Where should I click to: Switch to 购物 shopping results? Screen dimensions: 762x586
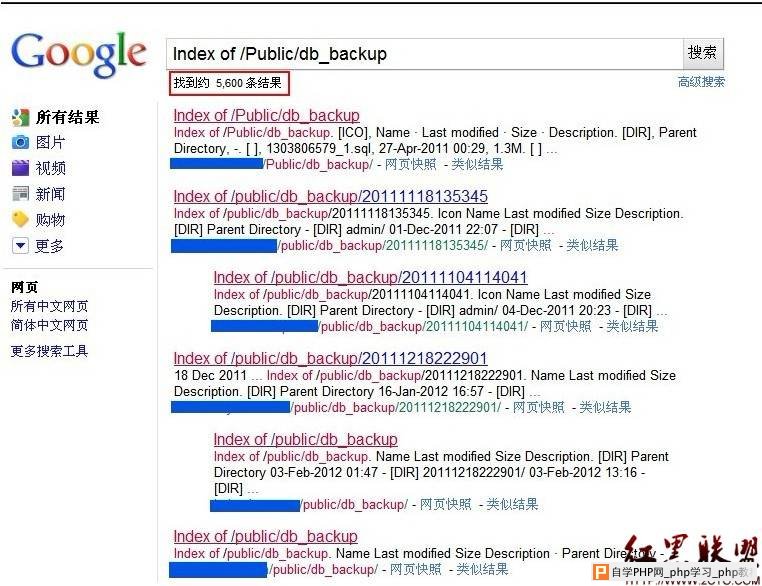(51, 220)
